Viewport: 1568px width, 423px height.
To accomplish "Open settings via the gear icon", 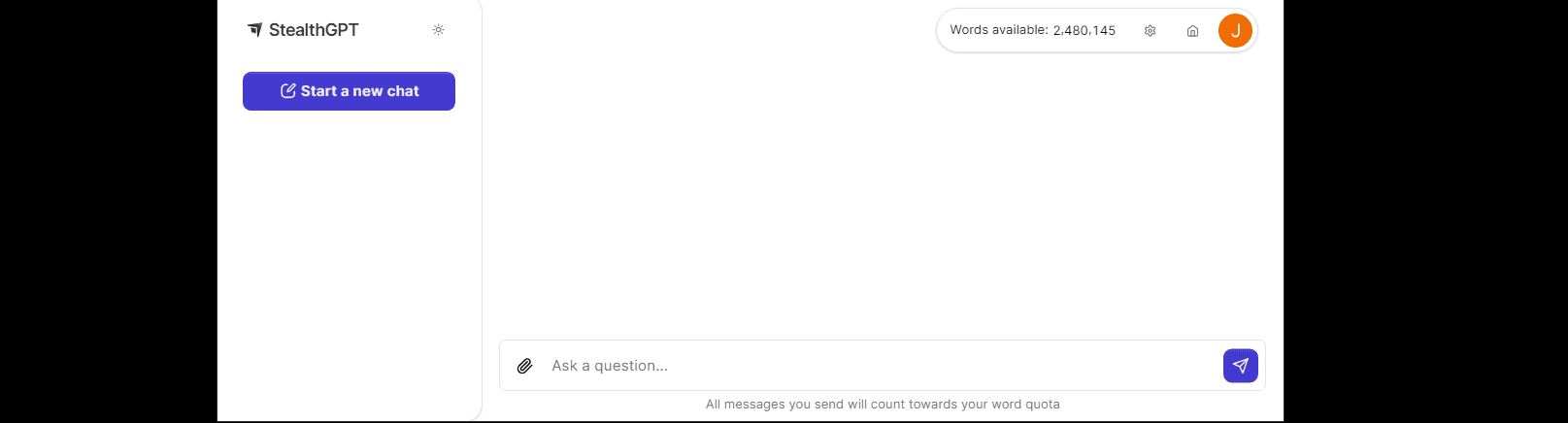I will click(1150, 31).
